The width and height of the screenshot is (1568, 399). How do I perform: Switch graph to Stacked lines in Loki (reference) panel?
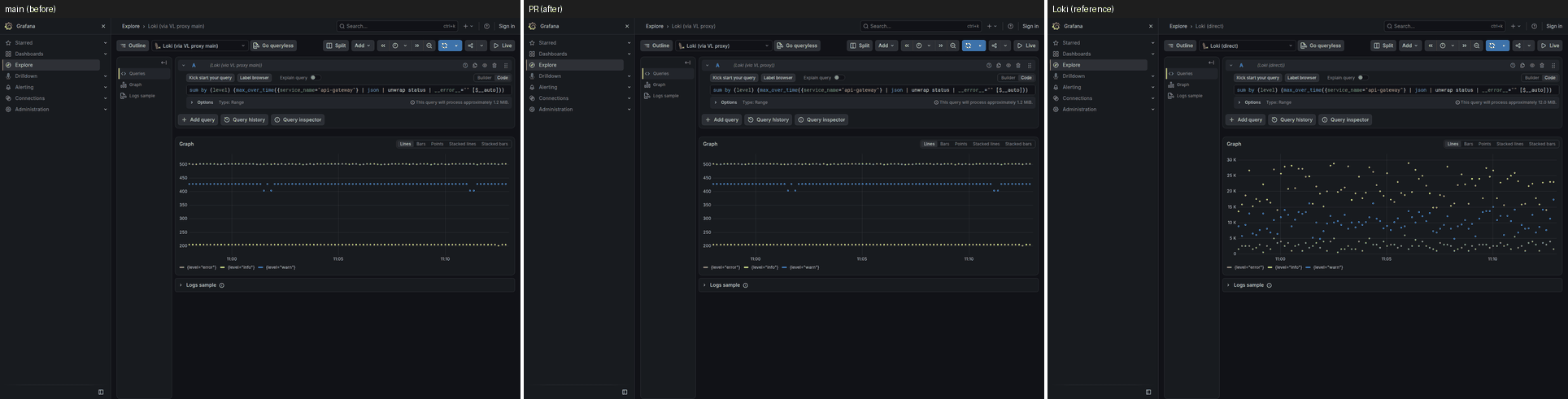1510,144
